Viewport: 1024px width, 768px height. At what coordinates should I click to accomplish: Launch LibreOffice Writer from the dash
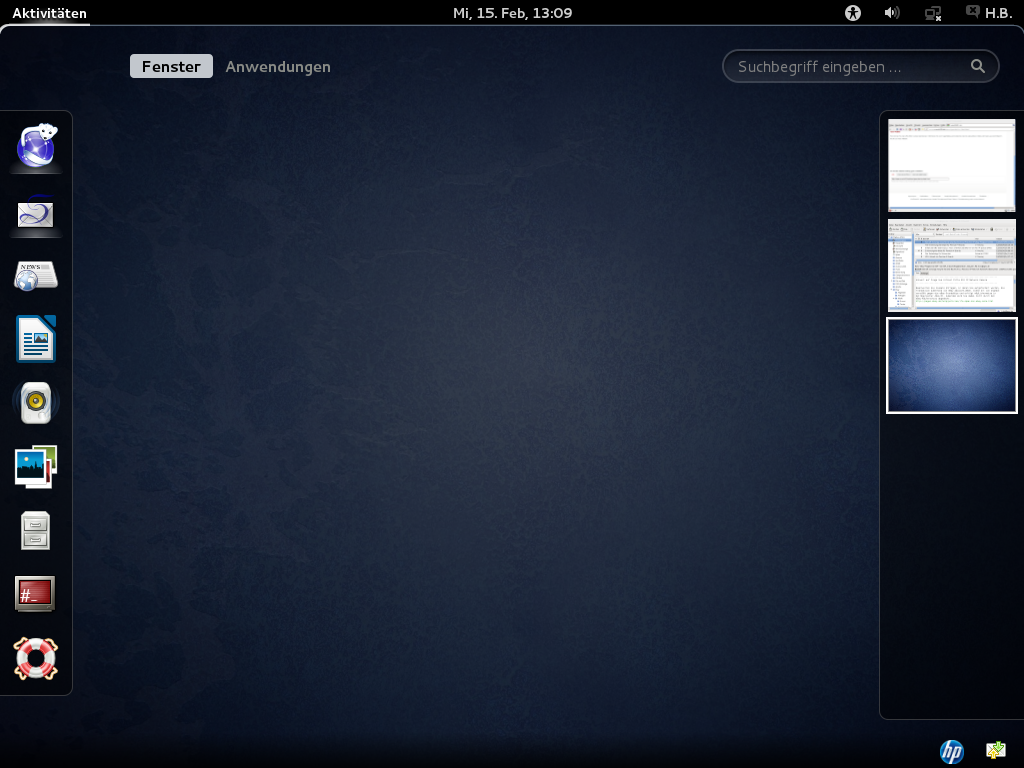click(x=36, y=339)
